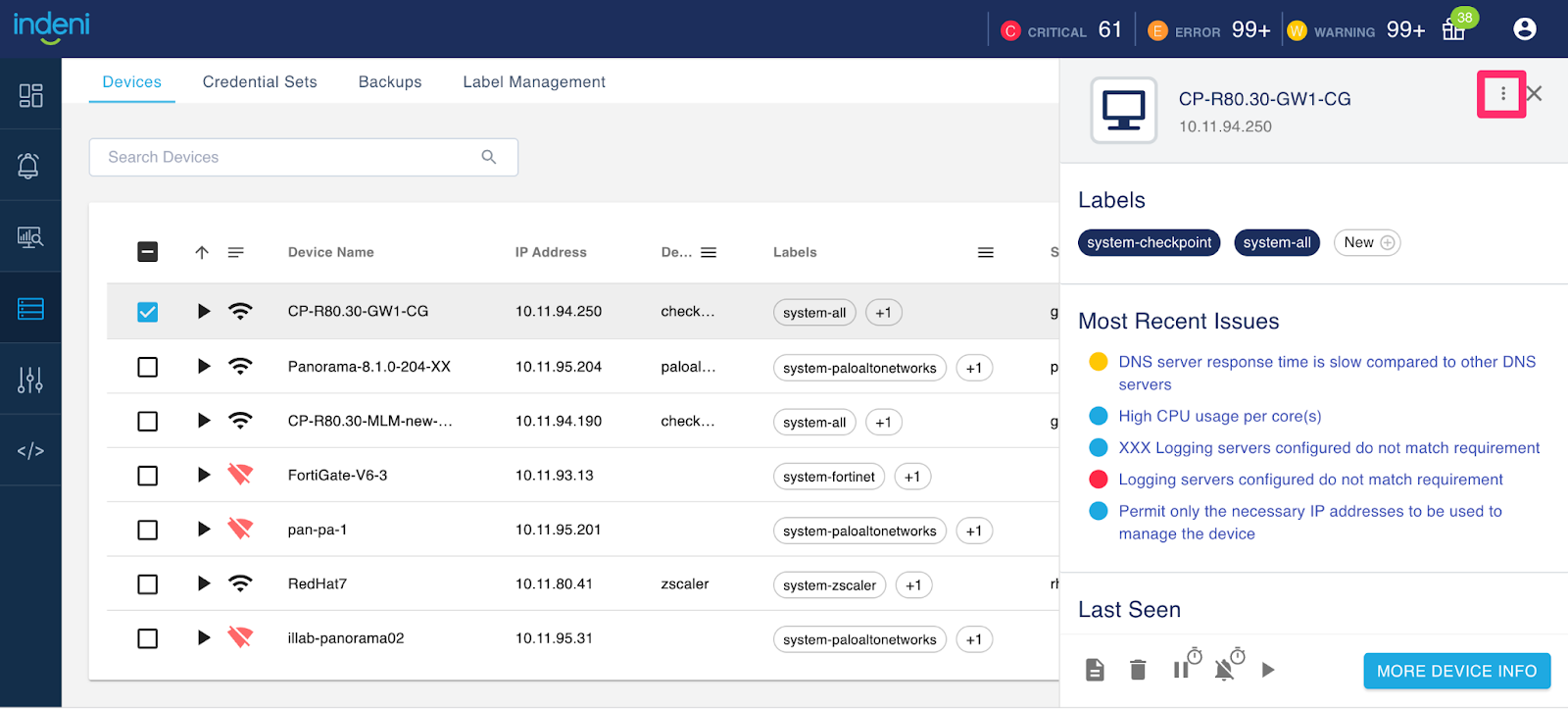Open the analysis chart icon in the sidebar
Viewport: 1568px width, 709px height.
coord(30,237)
